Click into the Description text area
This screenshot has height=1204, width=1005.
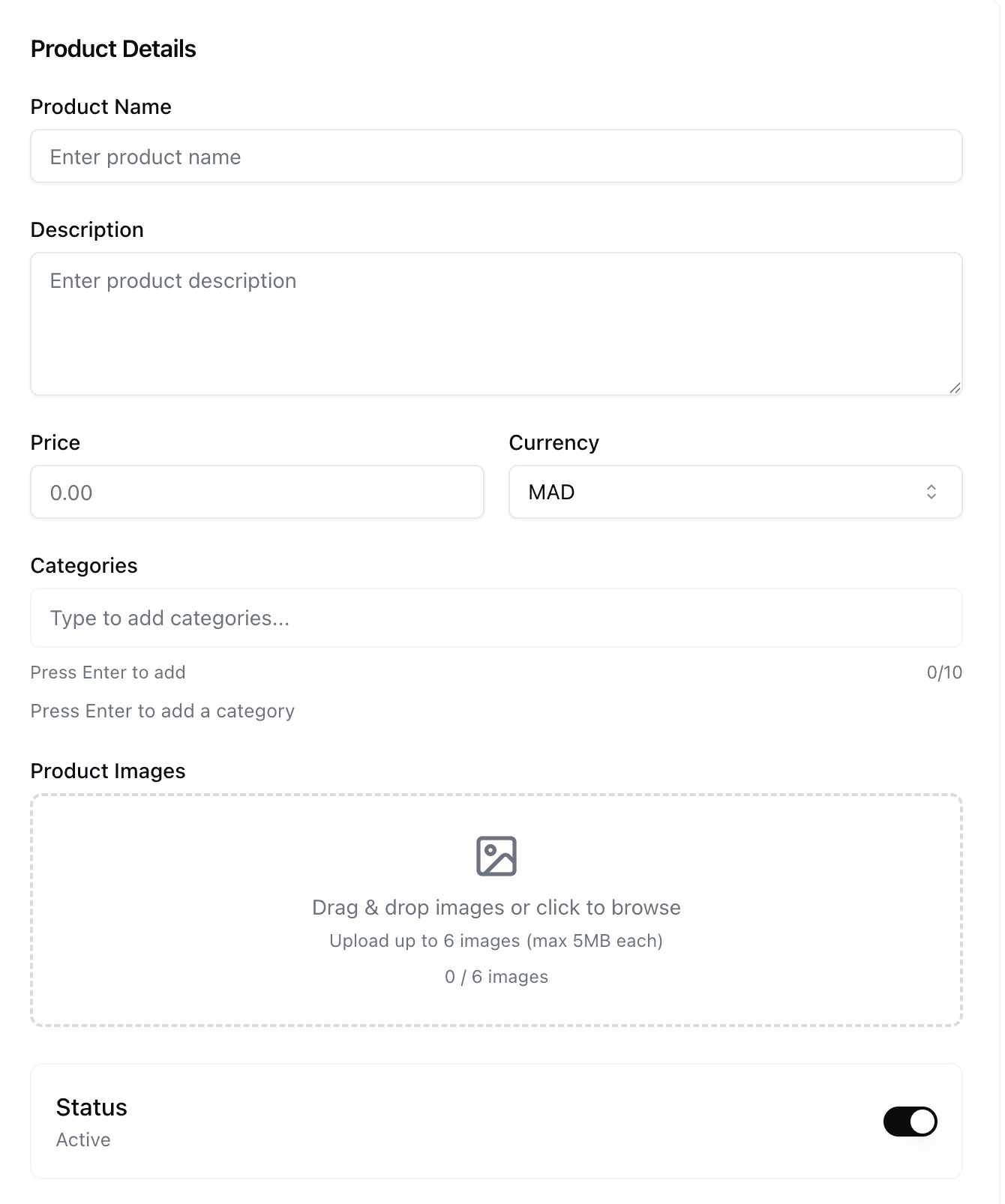click(x=496, y=323)
